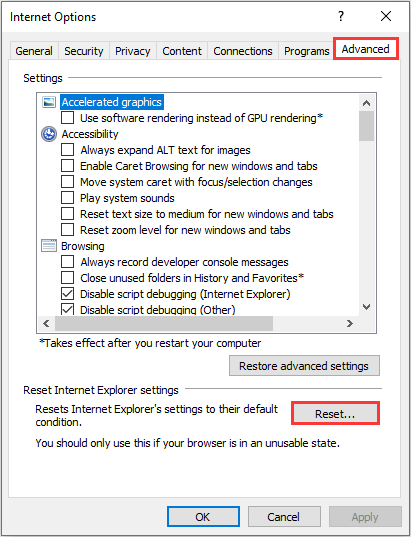This screenshot has width=411, height=537.
Task: Click the horizontal scroll right arrow
Action: pyautogui.click(x=350, y=323)
